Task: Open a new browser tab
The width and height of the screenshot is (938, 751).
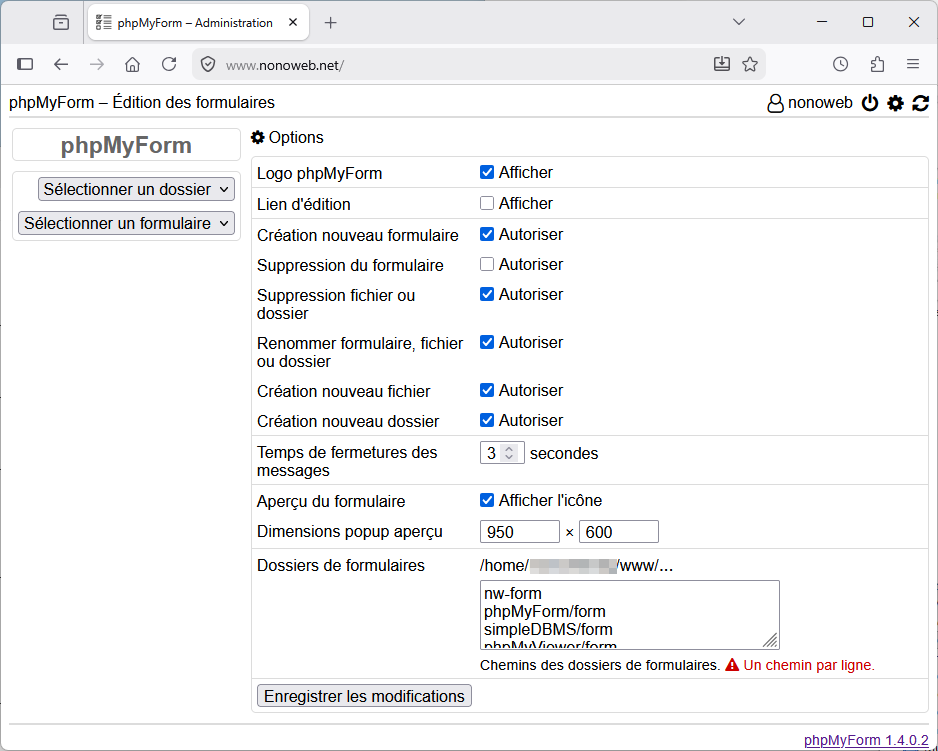Action: point(330,23)
